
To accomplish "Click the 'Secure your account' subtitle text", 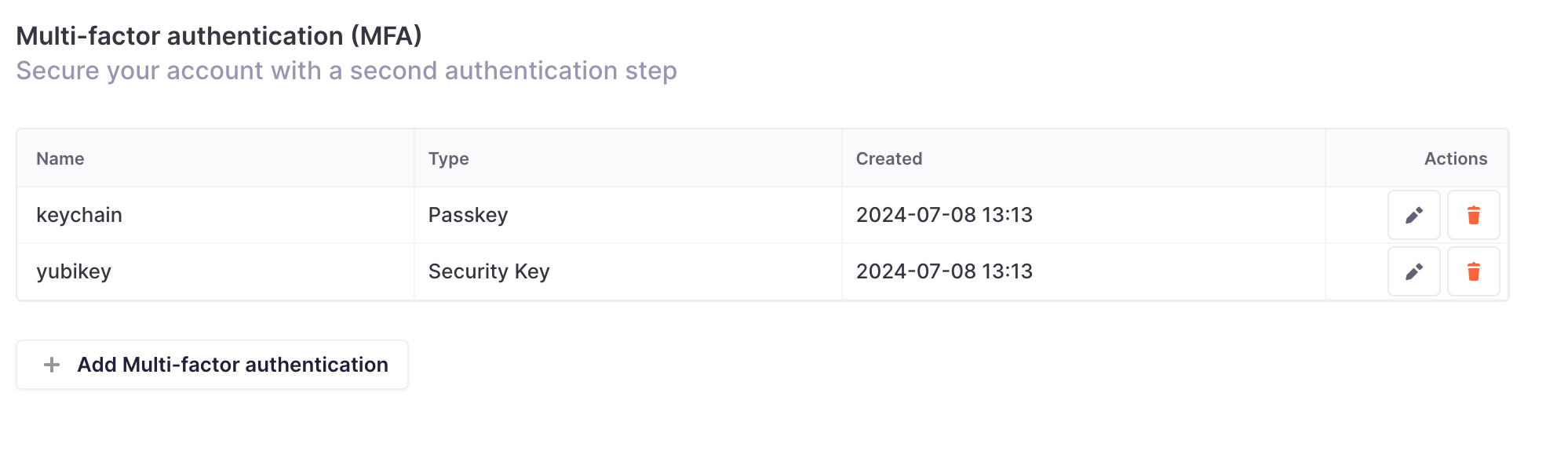I will (x=346, y=71).
